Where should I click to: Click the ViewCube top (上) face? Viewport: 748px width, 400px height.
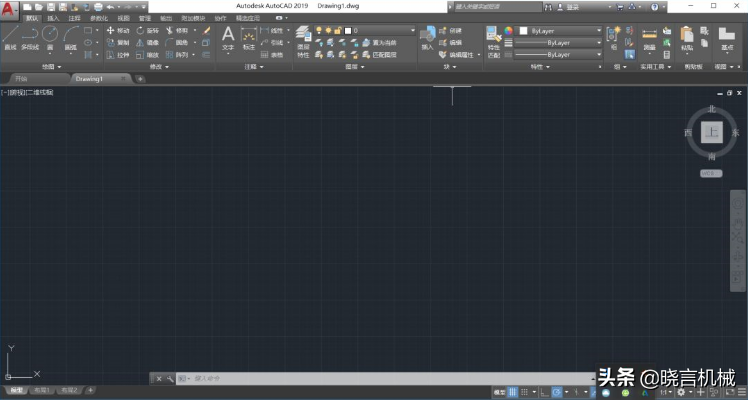[712, 132]
